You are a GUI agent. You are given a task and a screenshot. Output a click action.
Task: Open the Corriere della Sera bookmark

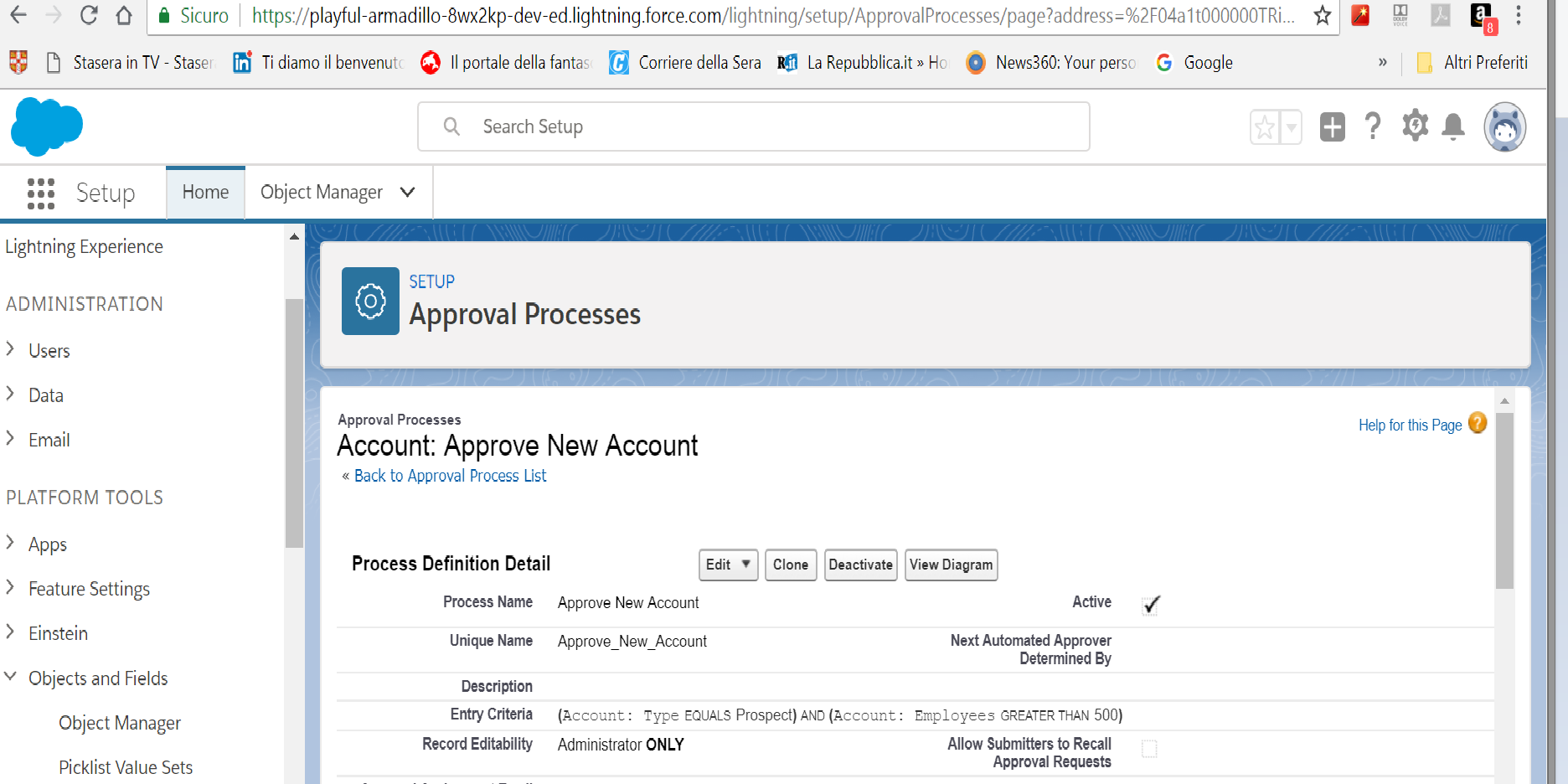[x=685, y=63]
